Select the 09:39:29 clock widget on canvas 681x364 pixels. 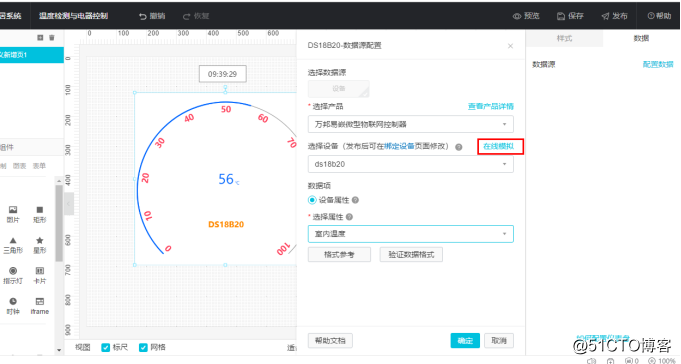[x=222, y=74]
